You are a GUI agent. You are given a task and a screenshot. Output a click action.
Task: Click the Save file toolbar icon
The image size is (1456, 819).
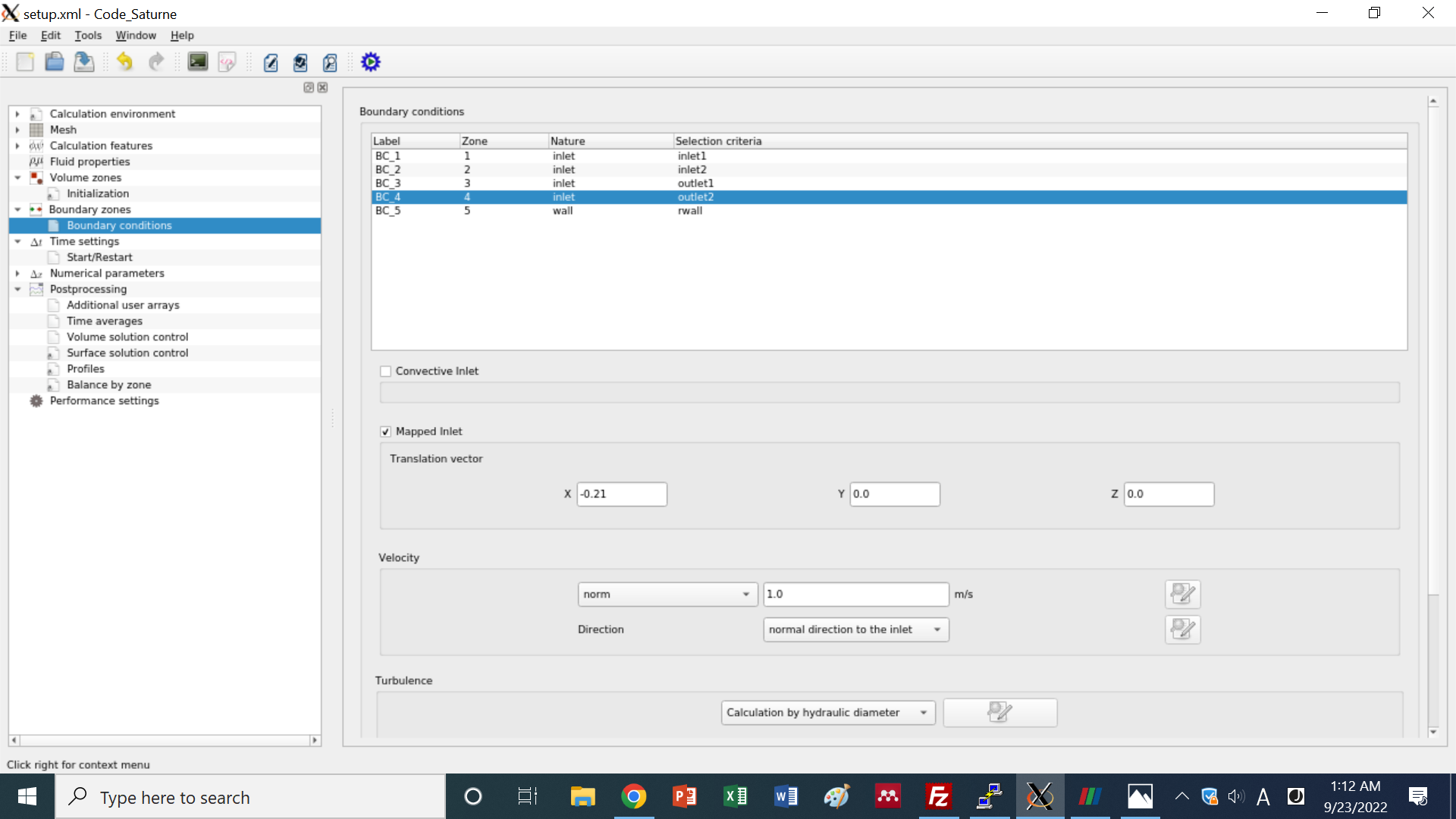[83, 62]
